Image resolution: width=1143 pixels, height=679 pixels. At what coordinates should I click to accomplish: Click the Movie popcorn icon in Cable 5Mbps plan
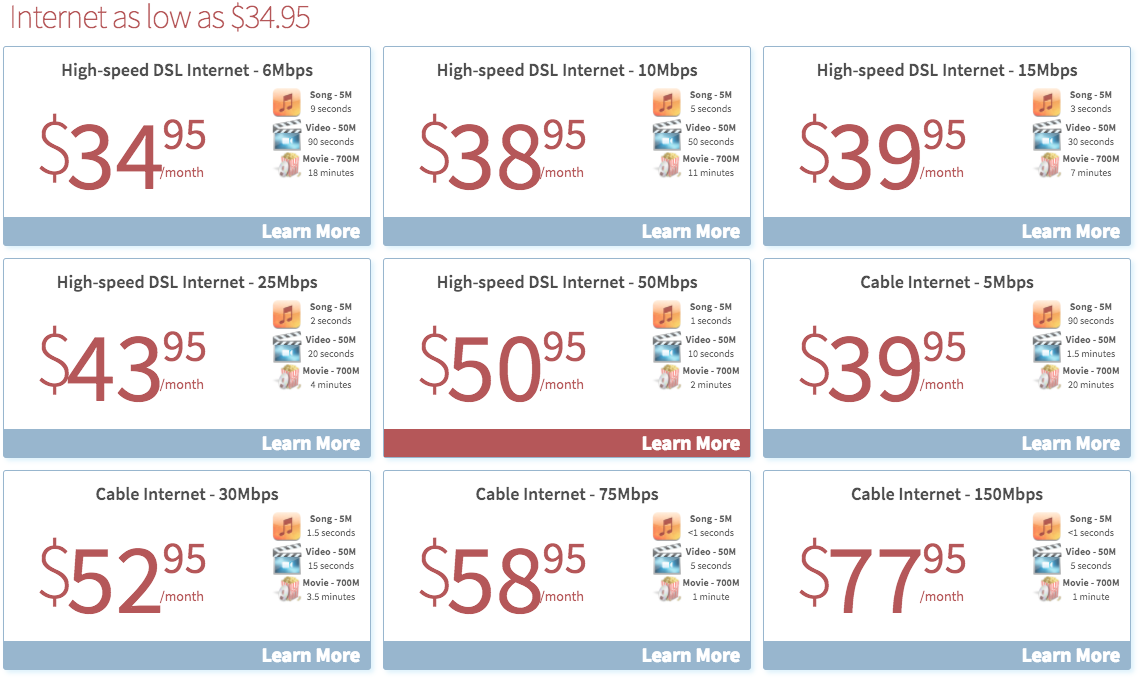pos(1047,378)
